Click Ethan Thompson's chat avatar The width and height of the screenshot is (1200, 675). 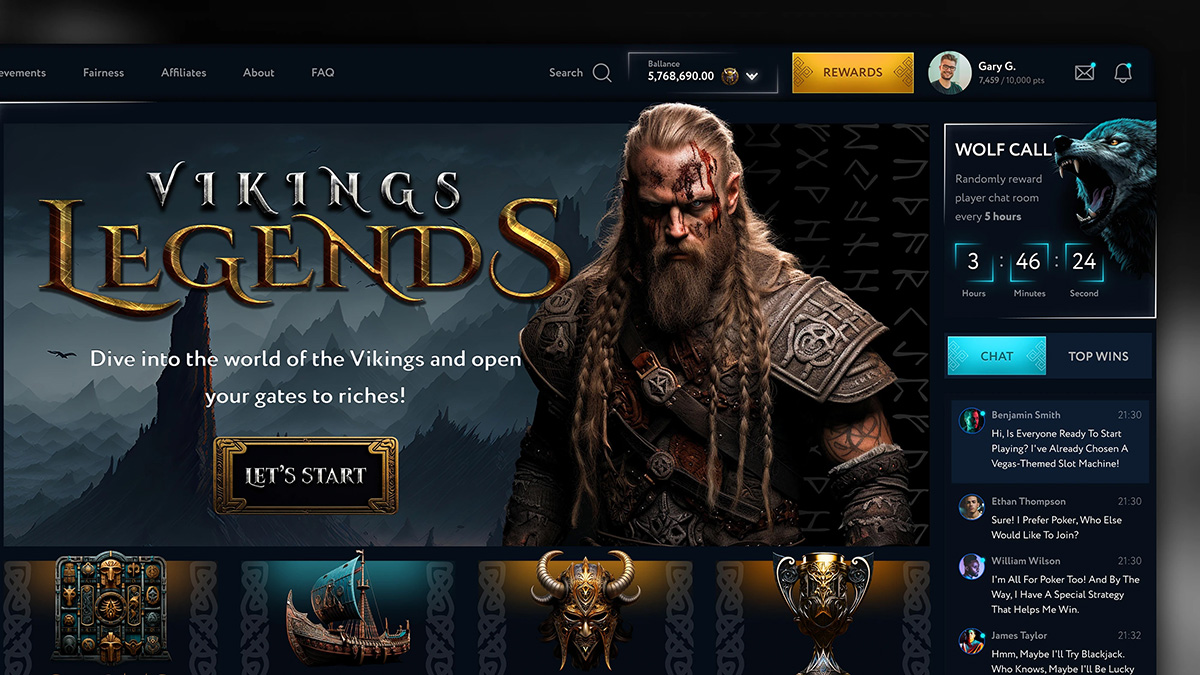coord(971,506)
